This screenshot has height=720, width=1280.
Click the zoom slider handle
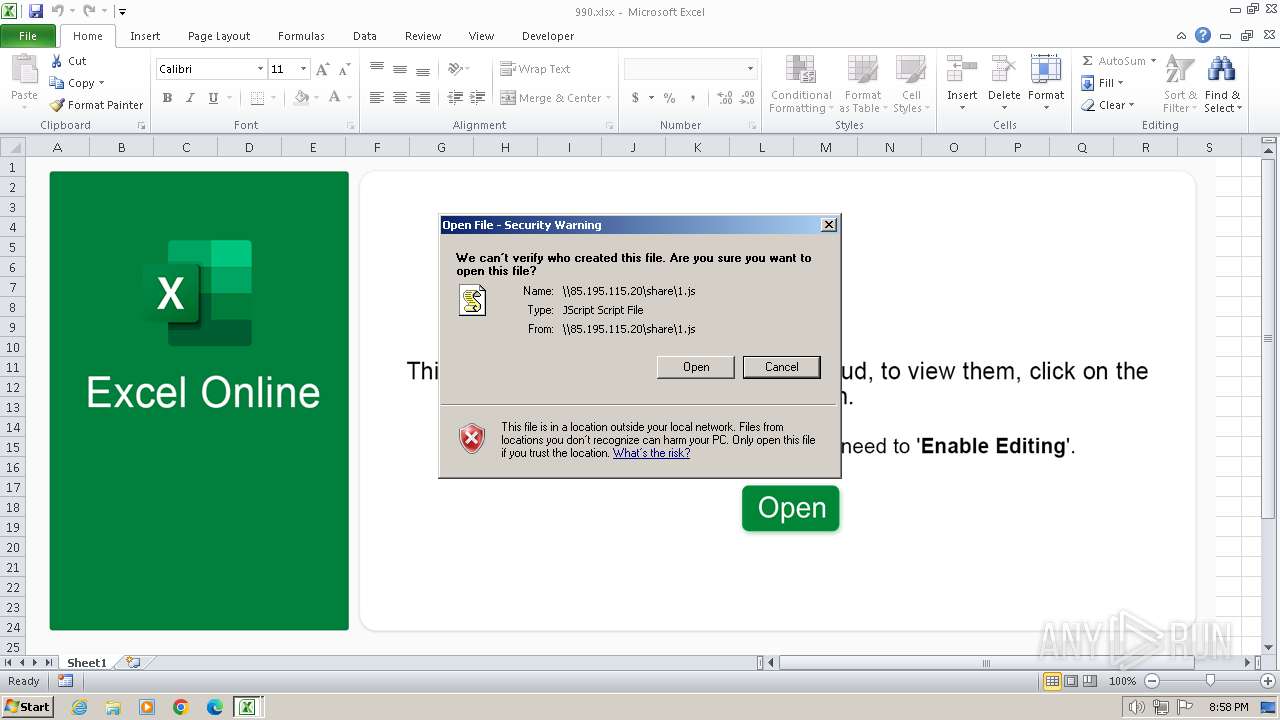point(1210,681)
